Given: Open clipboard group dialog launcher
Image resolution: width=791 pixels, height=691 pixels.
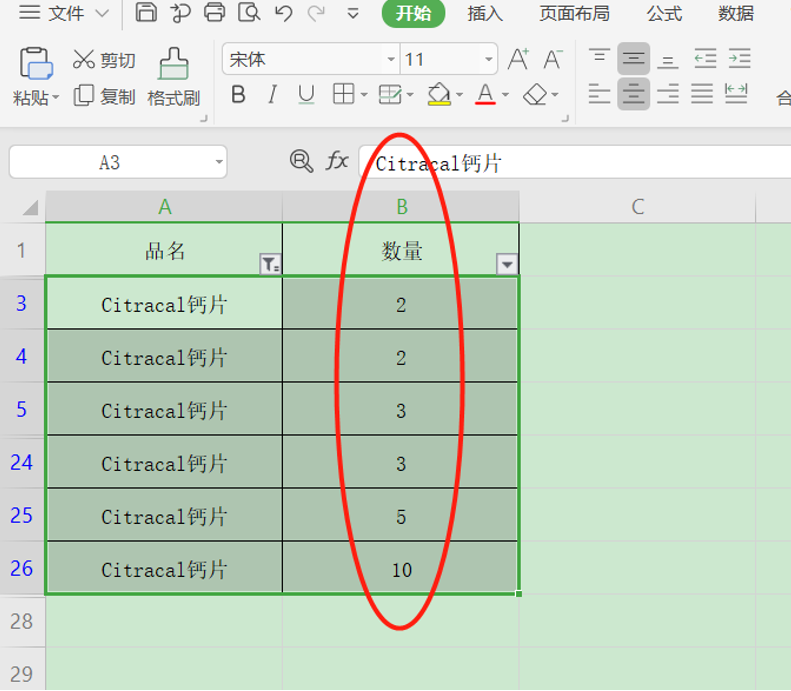Looking at the screenshot, I should (x=204, y=119).
